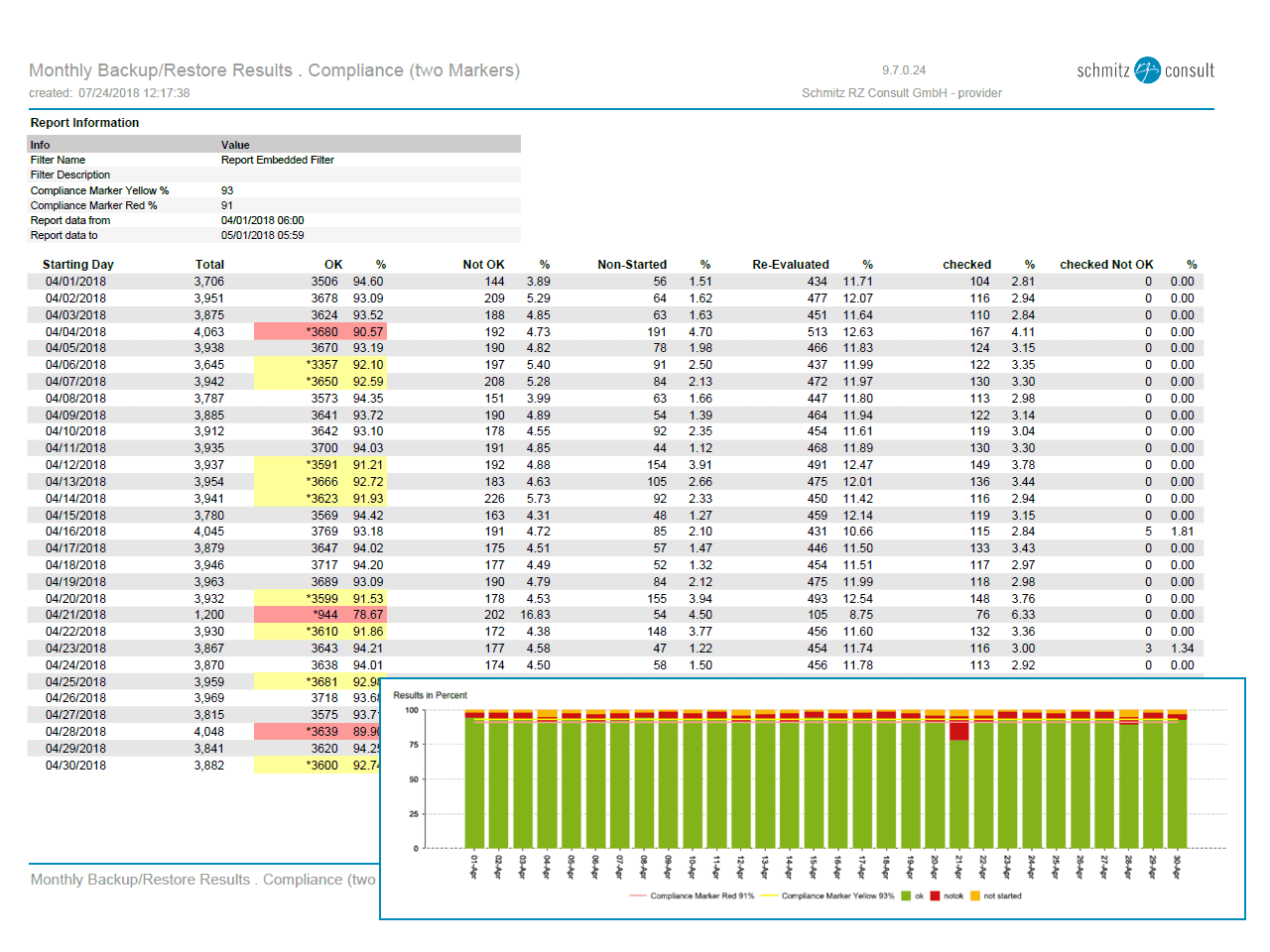This screenshot has width=1270, height=952.
Task: Click Not OK percent 16.83 for 04/21/2018
Action: coord(535,615)
